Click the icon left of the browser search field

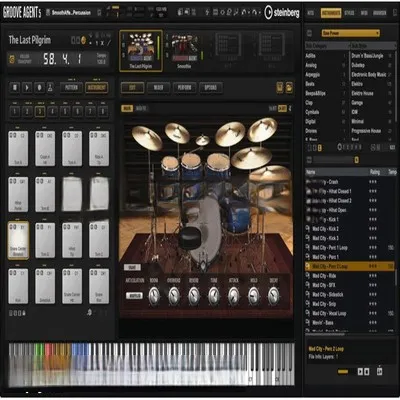point(309,160)
